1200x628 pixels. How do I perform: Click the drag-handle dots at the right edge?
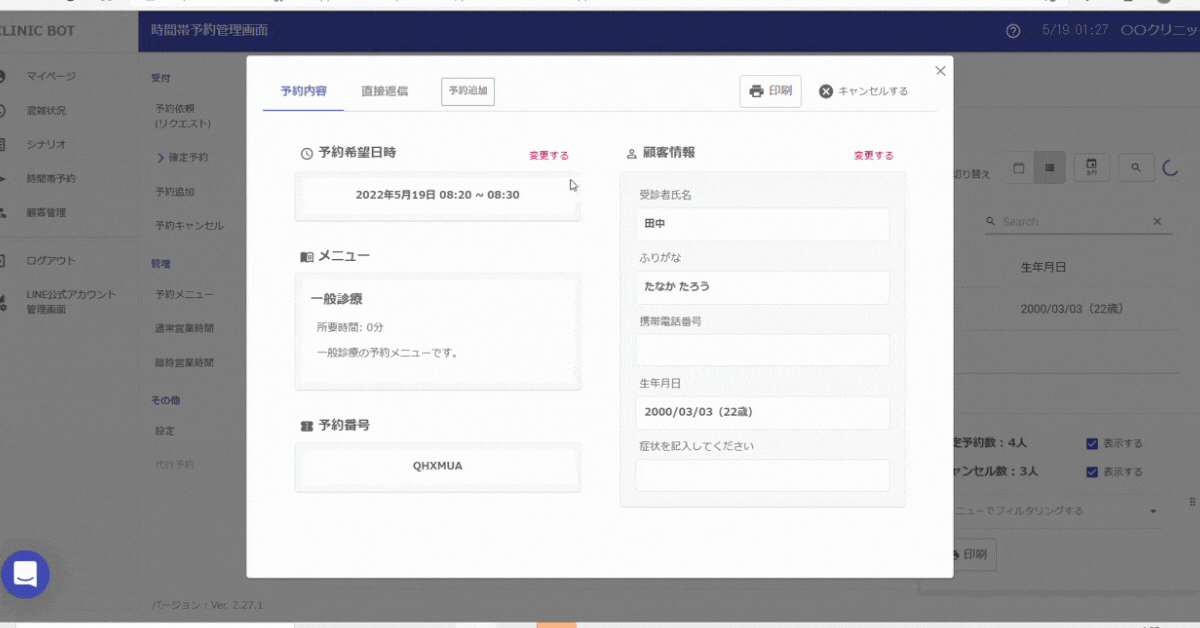(x=1192, y=501)
